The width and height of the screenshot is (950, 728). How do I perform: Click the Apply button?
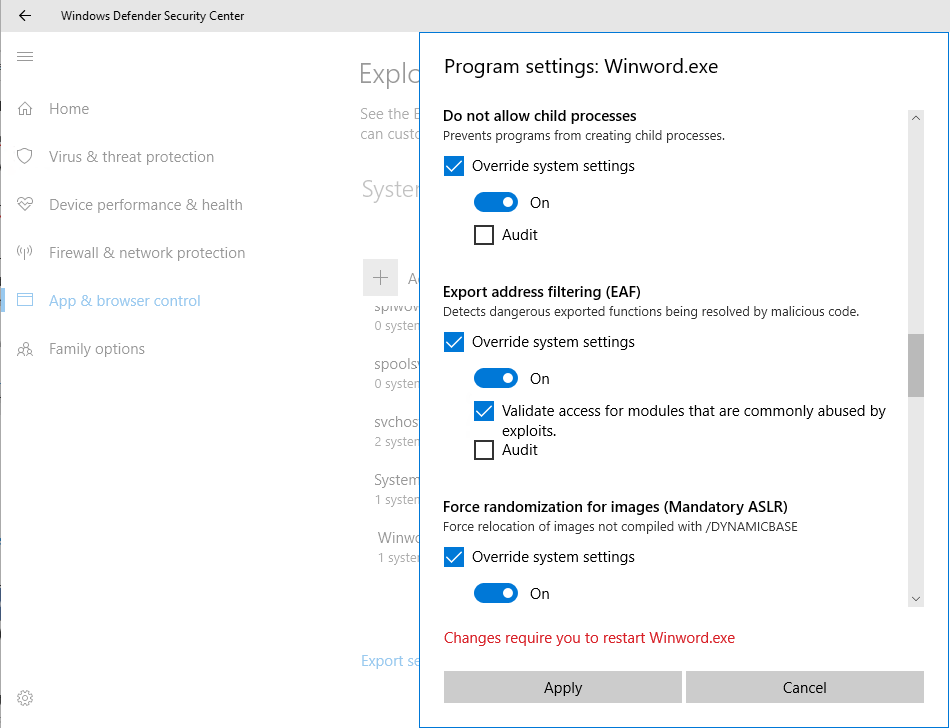coord(563,688)
